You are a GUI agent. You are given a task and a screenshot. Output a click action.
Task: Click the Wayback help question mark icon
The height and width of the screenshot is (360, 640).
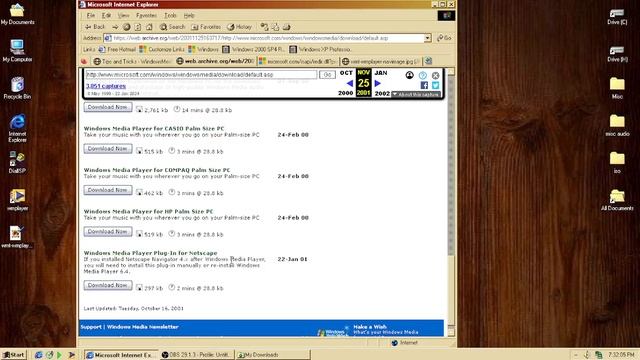click(422, 76)
